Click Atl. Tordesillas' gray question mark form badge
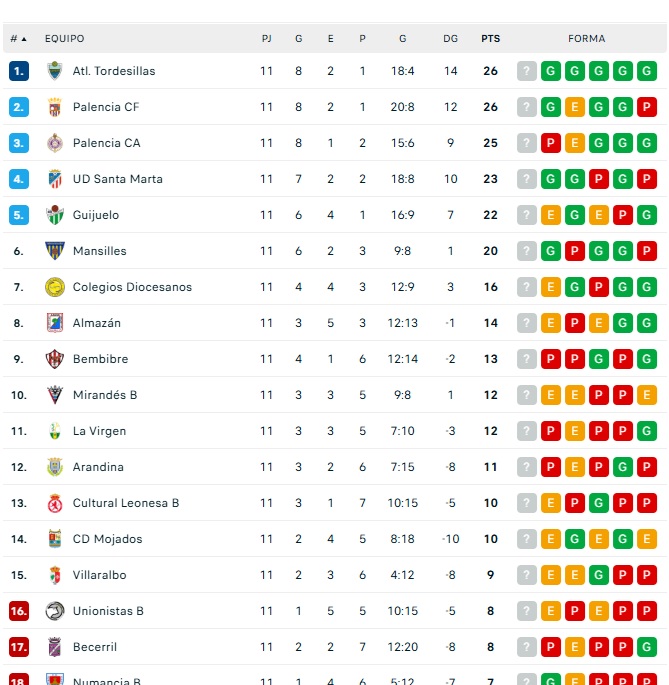 [527, 71]
